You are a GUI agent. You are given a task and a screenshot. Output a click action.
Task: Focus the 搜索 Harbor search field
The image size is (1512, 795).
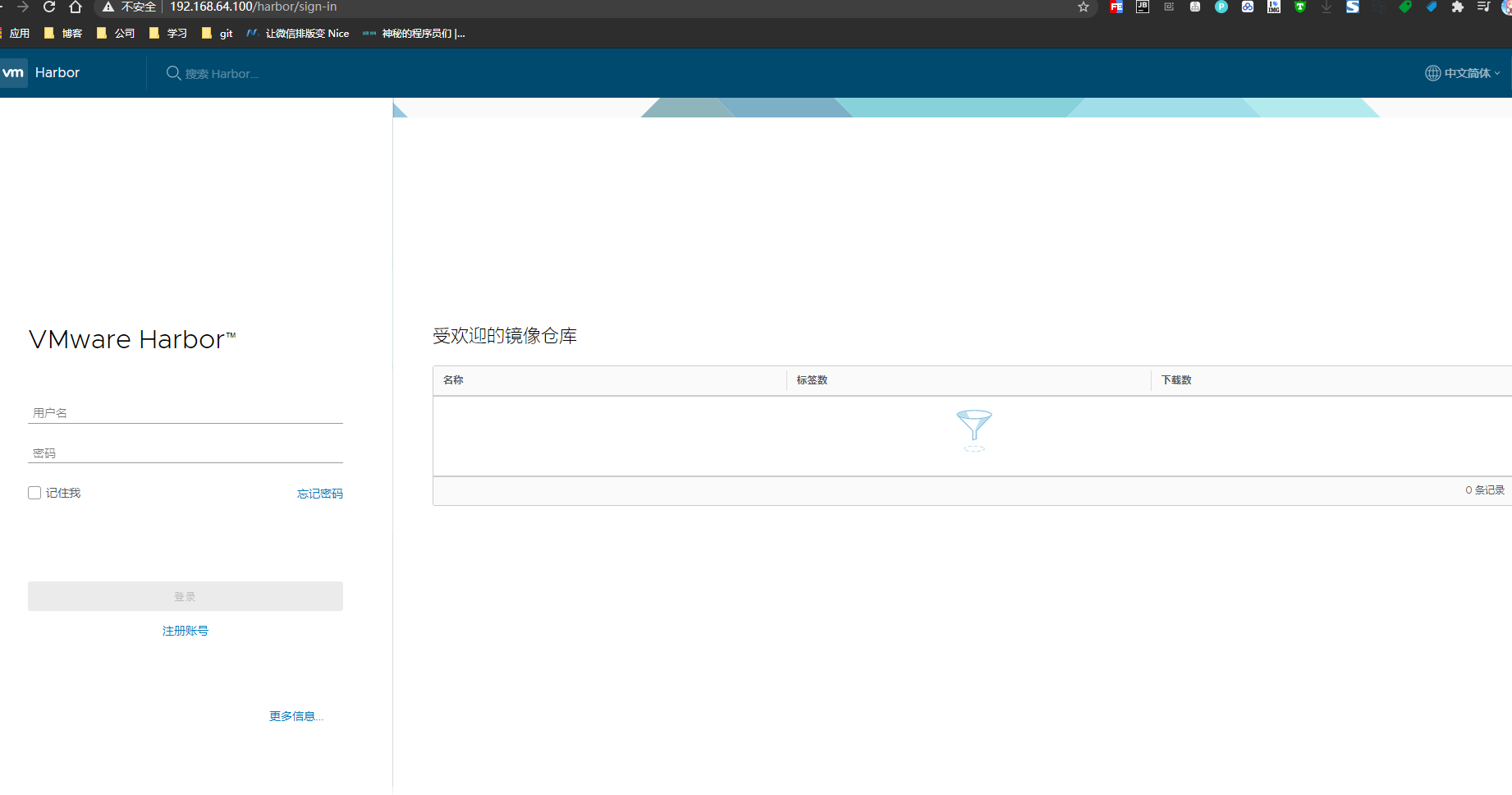(222, 74)
